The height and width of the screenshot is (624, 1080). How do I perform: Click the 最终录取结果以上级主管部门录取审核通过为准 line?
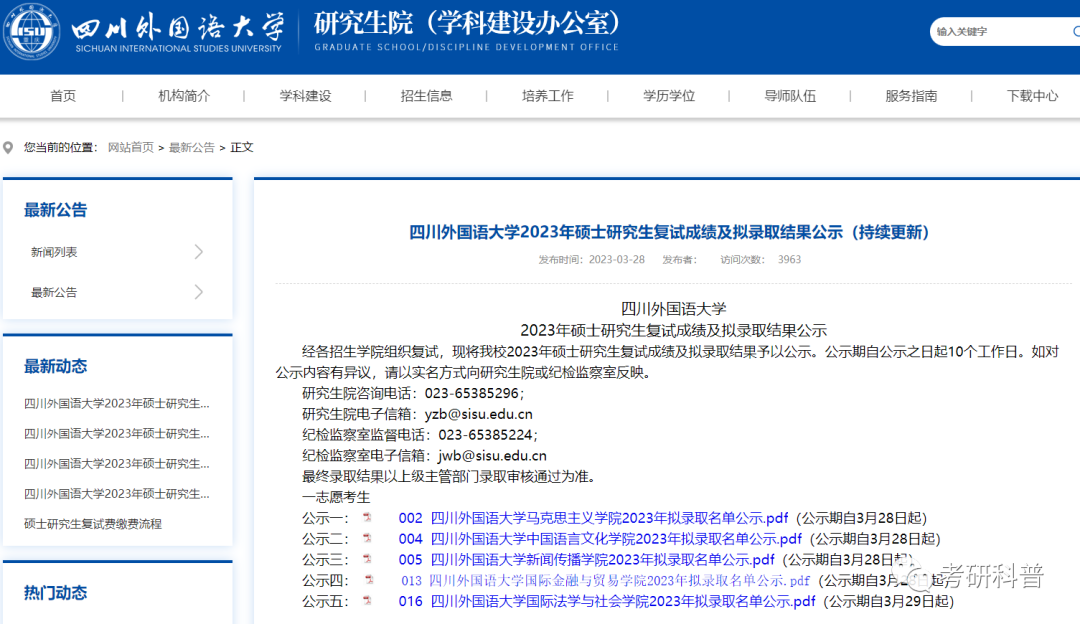[x=448, y=477]
